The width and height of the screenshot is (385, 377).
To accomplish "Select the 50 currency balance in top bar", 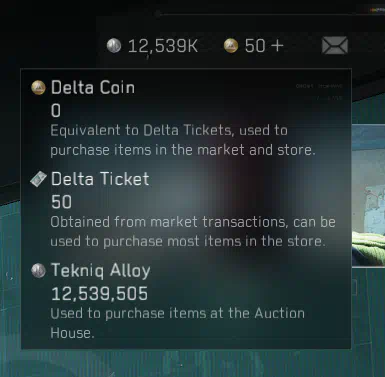I will click(255, 46).
